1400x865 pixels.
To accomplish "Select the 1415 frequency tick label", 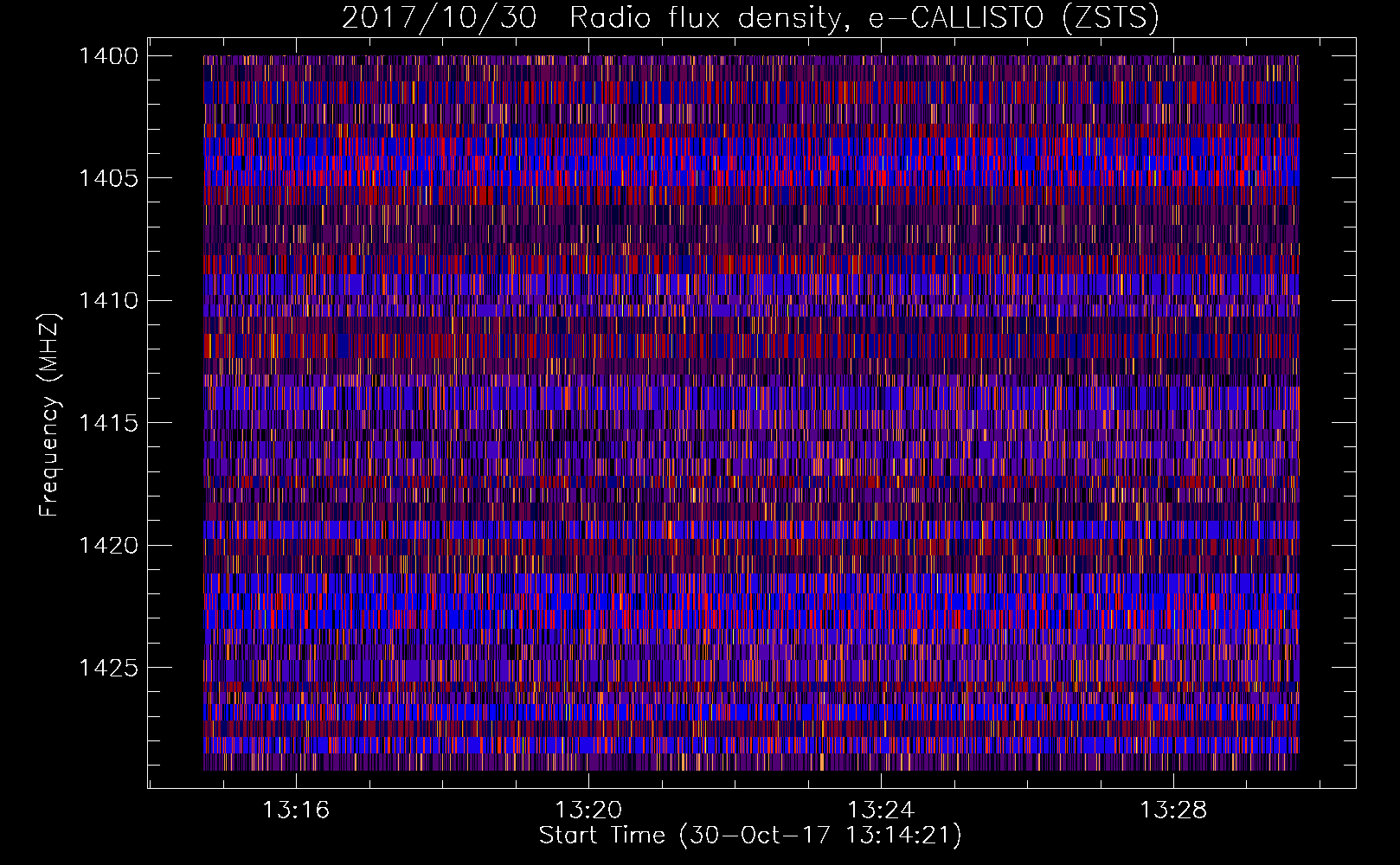I will (x=109, y=423).
